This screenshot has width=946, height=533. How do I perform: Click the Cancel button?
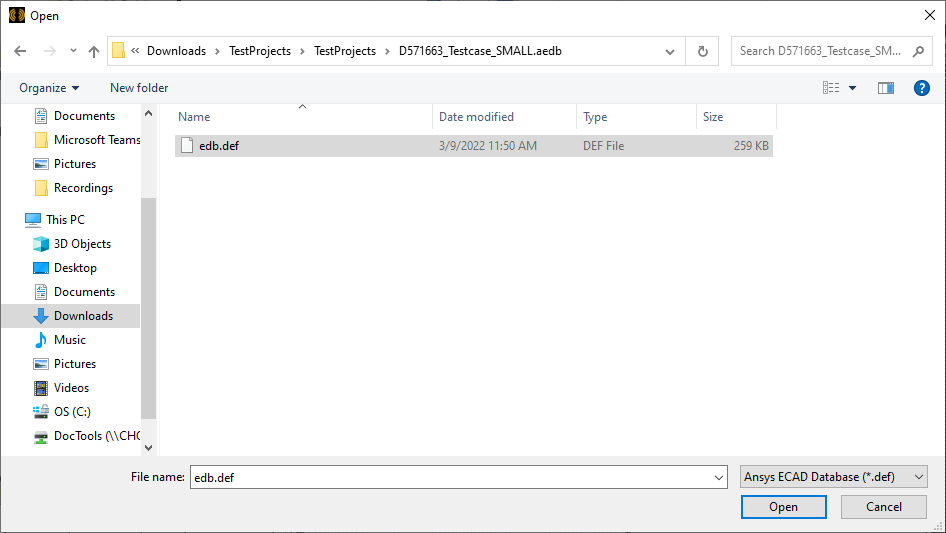point(884,507)
